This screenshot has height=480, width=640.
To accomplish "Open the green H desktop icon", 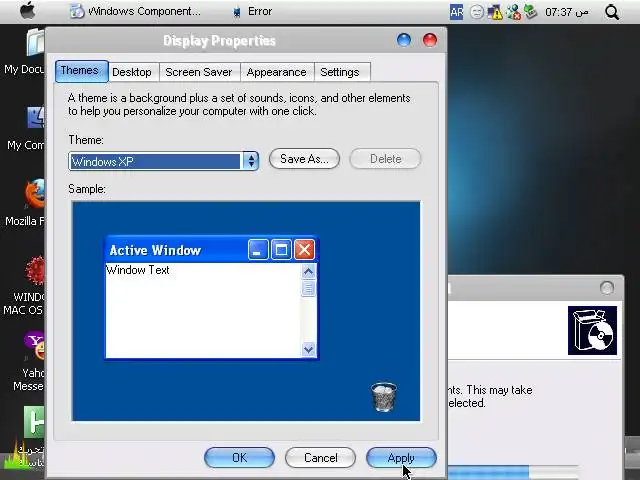I will pos(33,421).
